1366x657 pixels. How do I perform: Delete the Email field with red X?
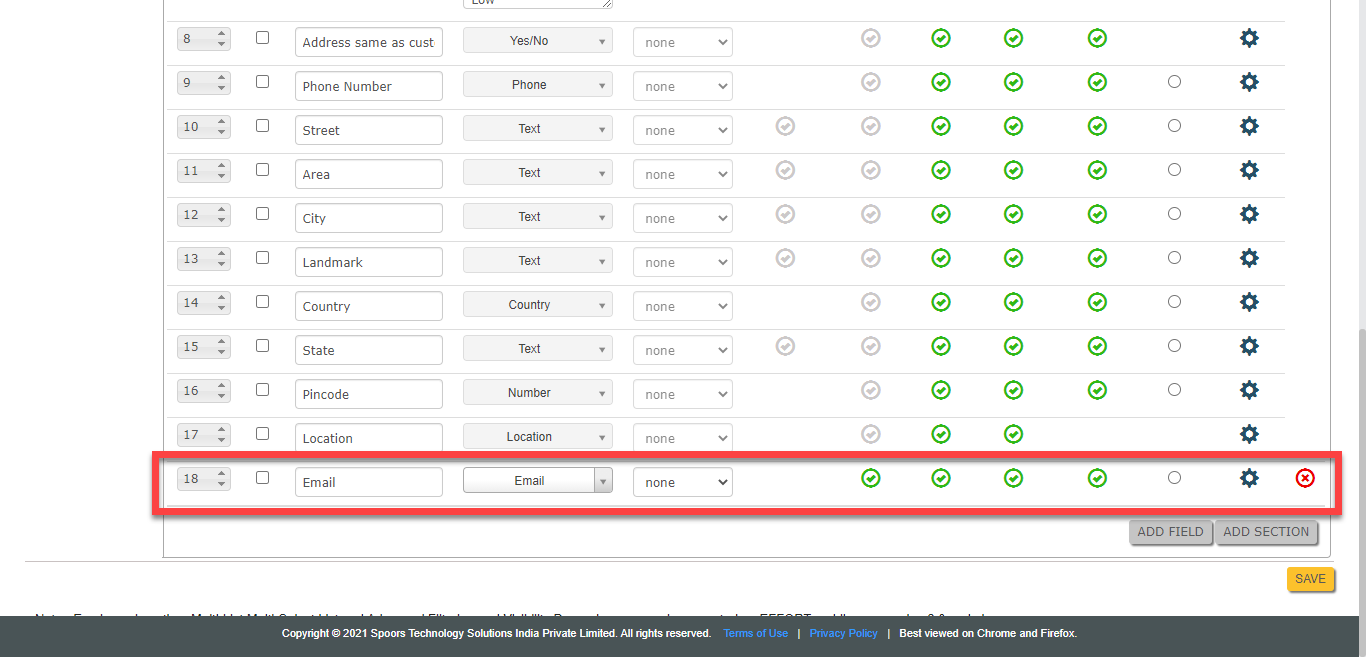click(1305, 478)
